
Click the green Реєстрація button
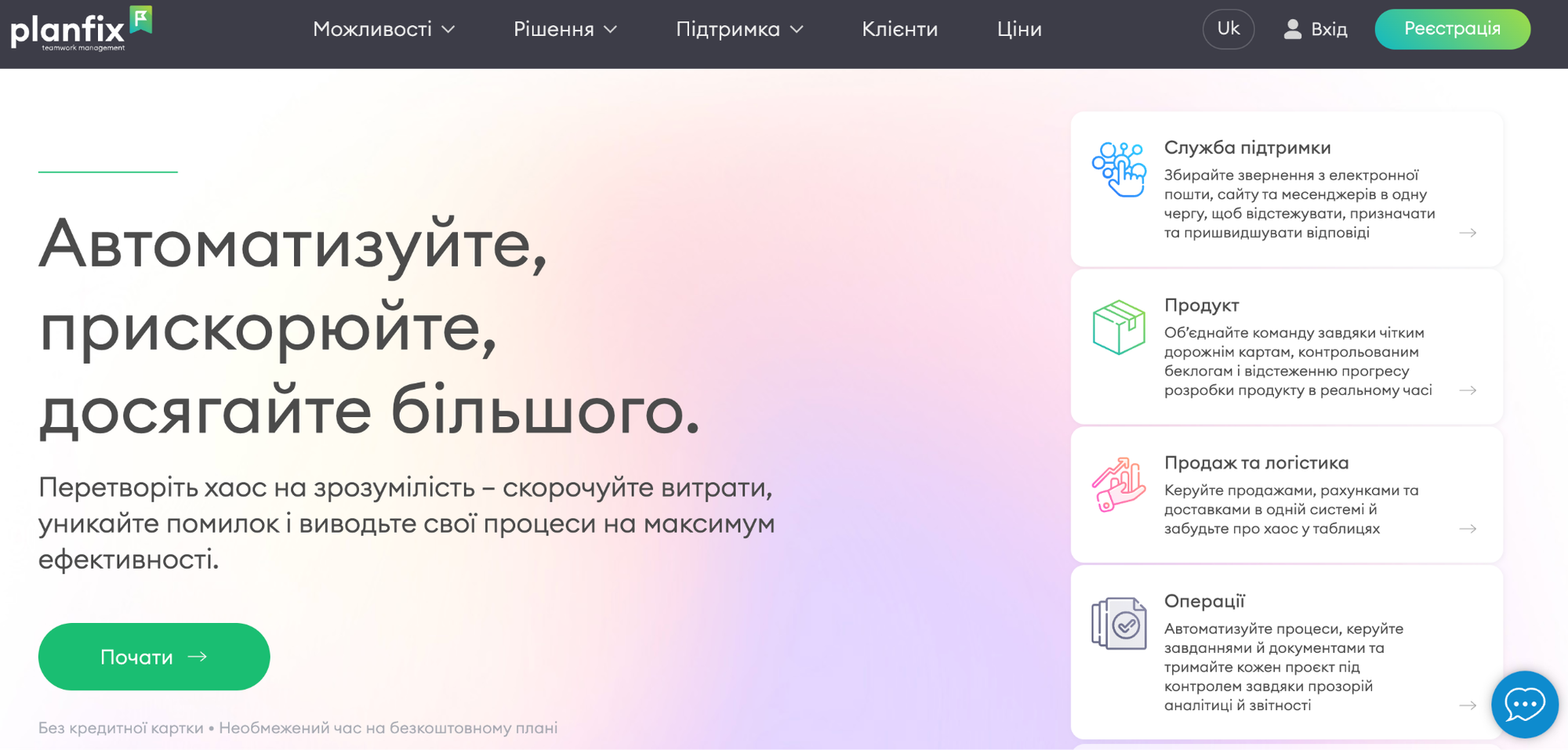[1452, 28]
